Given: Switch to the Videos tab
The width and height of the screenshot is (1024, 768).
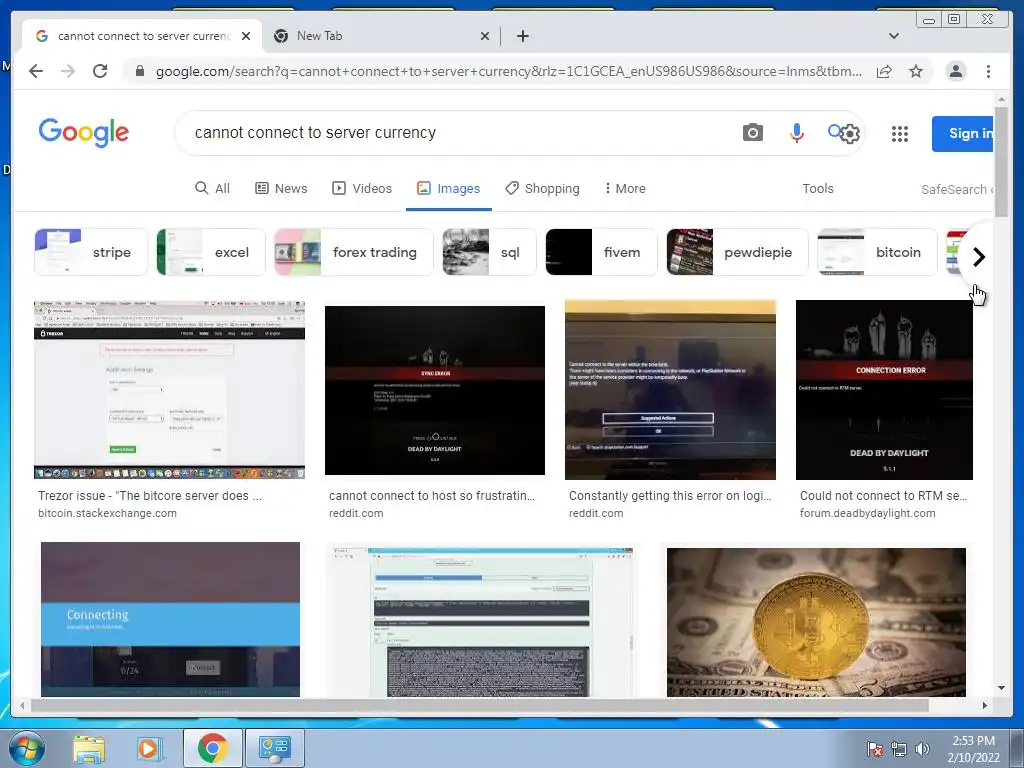Looking at the screenshot, I should [x=362, y=189].
